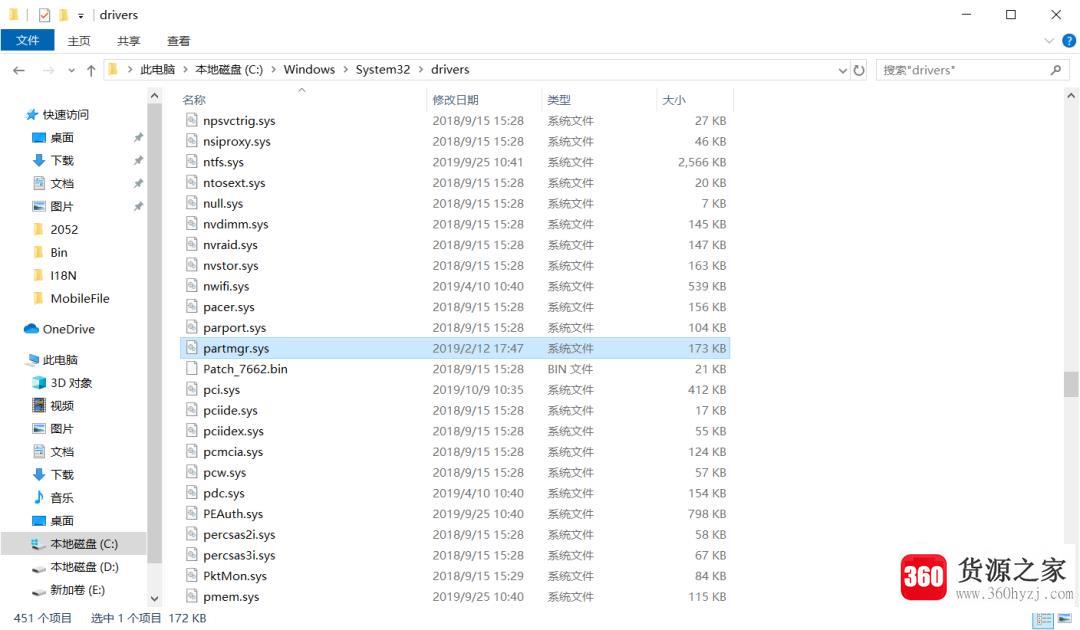Select the Patch_7662.bin file icon
1080x630 pixels.
(x=191, y=368)
